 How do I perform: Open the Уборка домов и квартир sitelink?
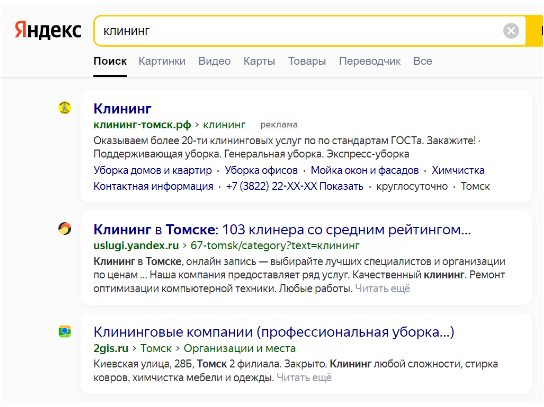(x=153, y=170)
